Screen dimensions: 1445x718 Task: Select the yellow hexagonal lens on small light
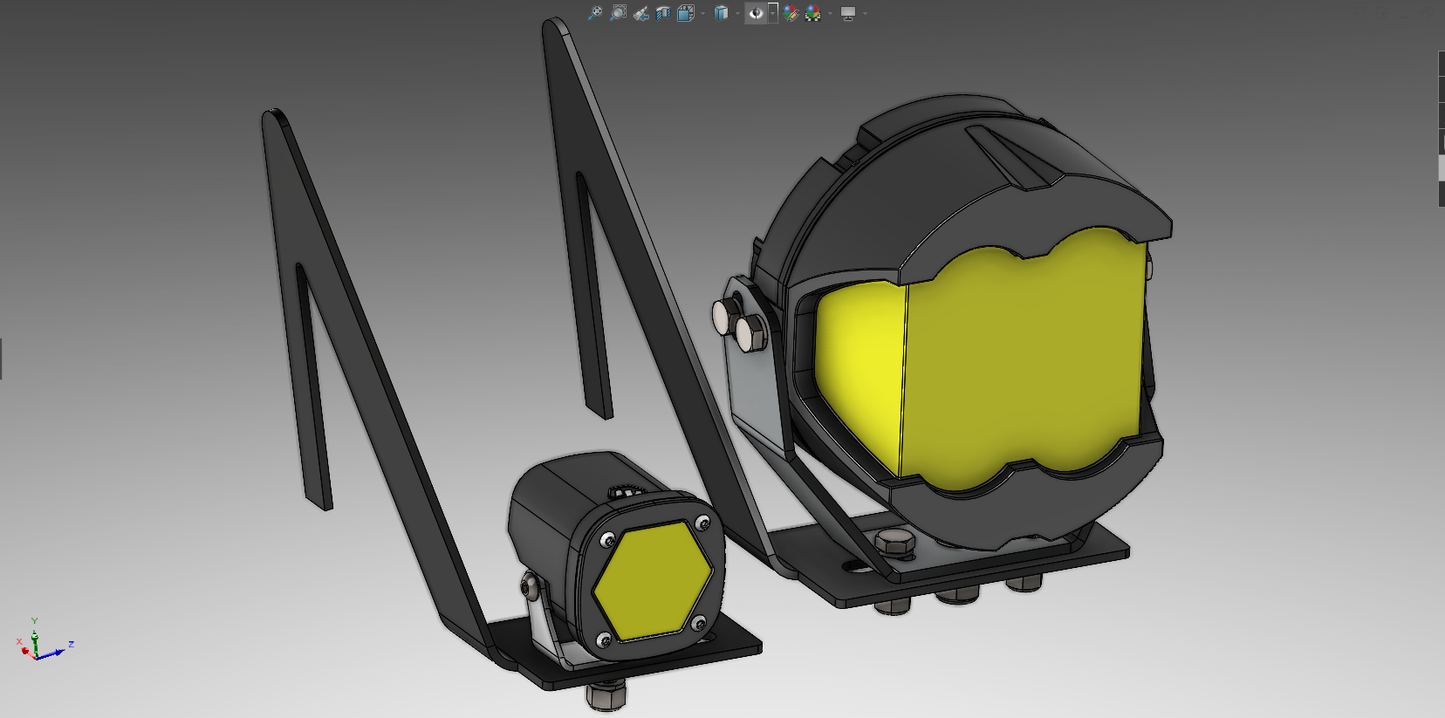tap(652, 580)
